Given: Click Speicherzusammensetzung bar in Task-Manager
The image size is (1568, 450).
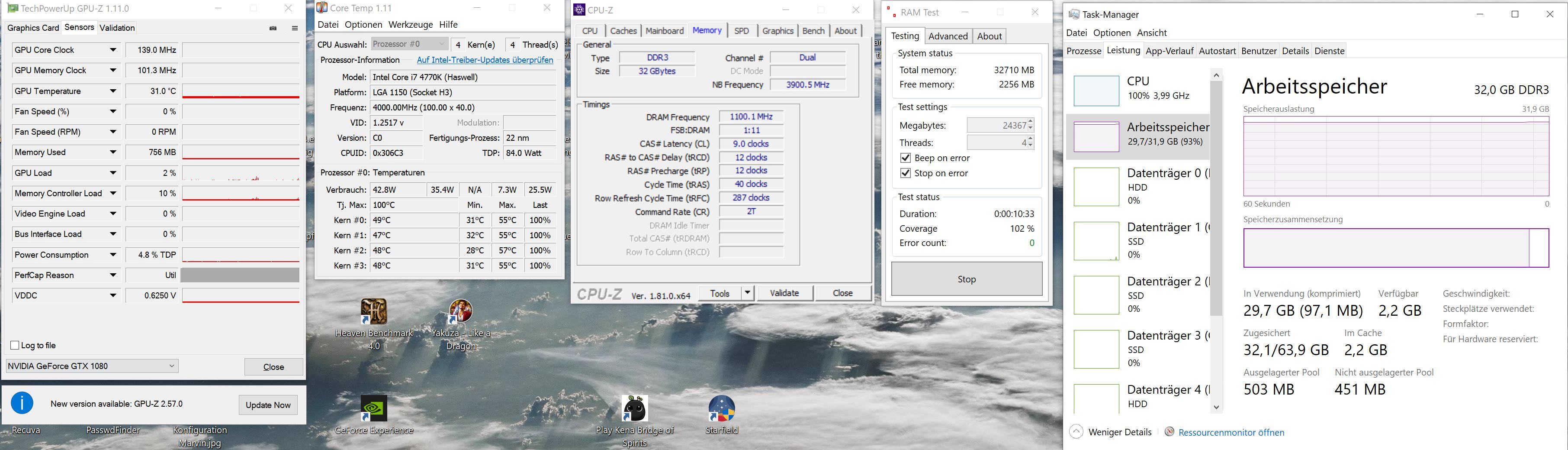Looking at the screenshot, I should pyautogui.click(x=1396, y=248).
